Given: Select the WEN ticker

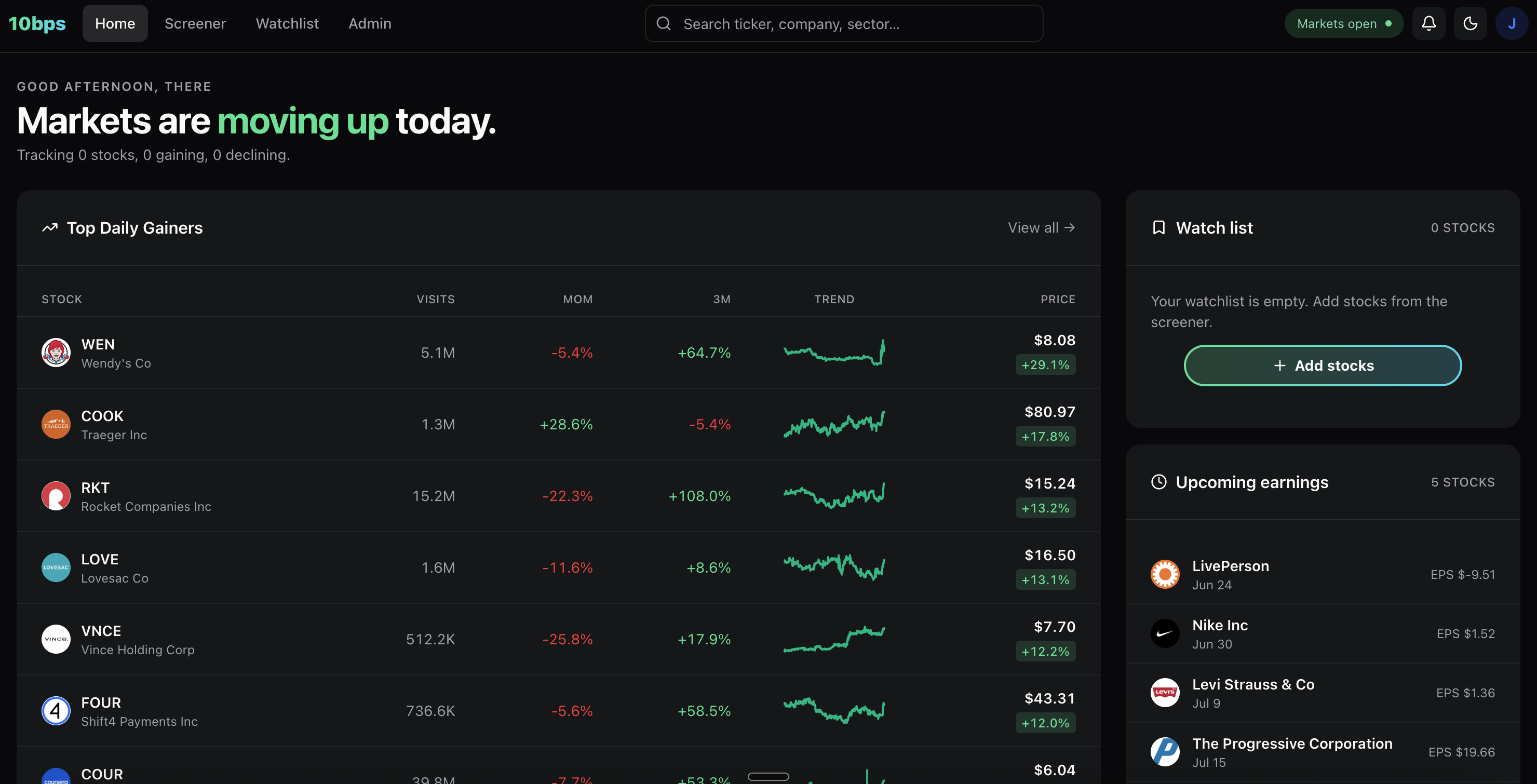Looking at the screenshot, I should pyautogui.click(x=98, y=344).
